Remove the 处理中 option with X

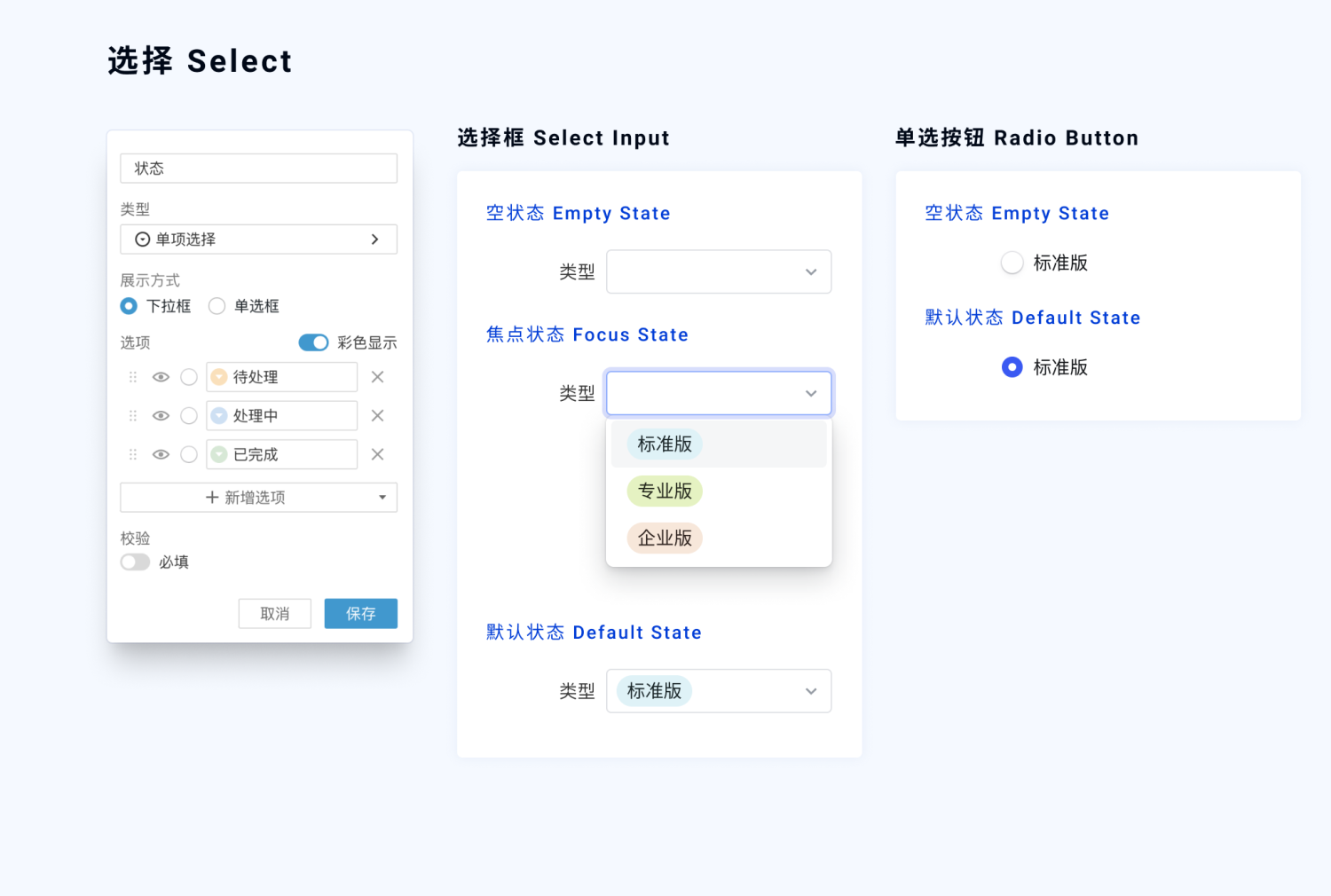pos(377,416)
